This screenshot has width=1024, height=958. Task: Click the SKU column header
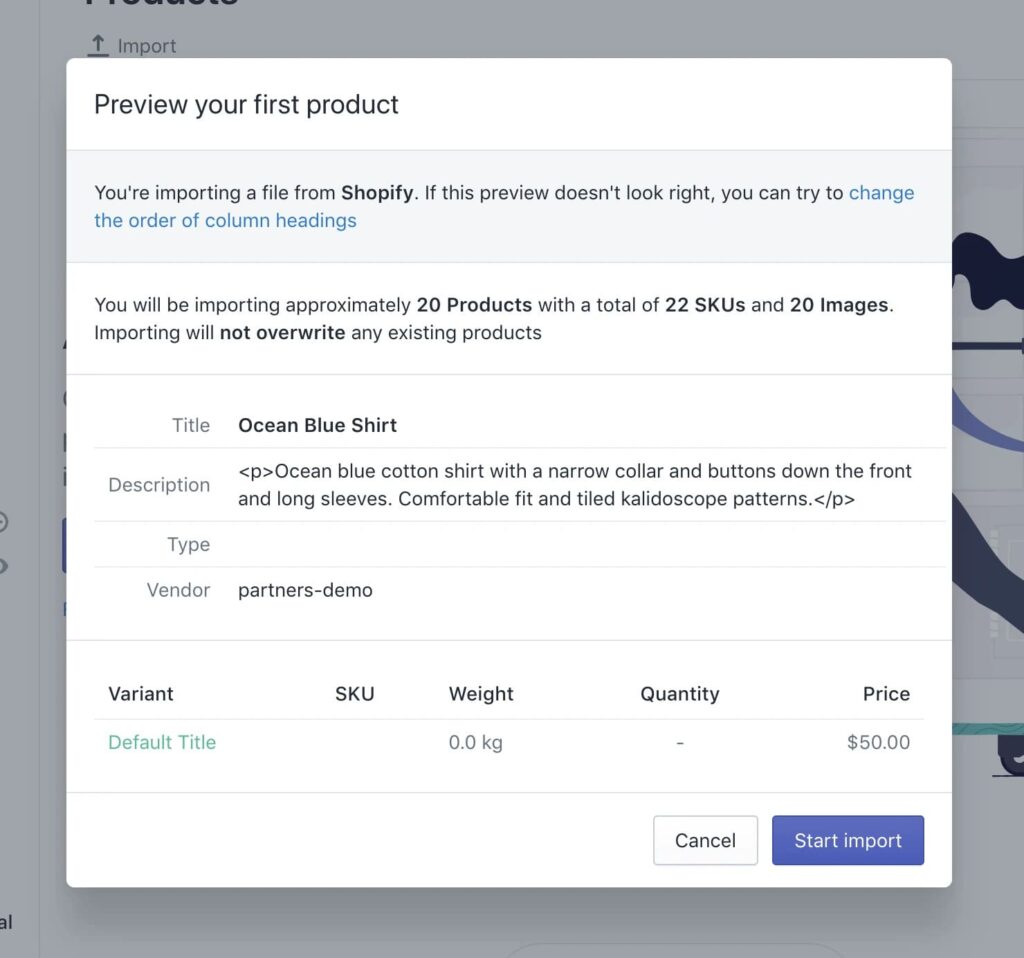point(355,694)
